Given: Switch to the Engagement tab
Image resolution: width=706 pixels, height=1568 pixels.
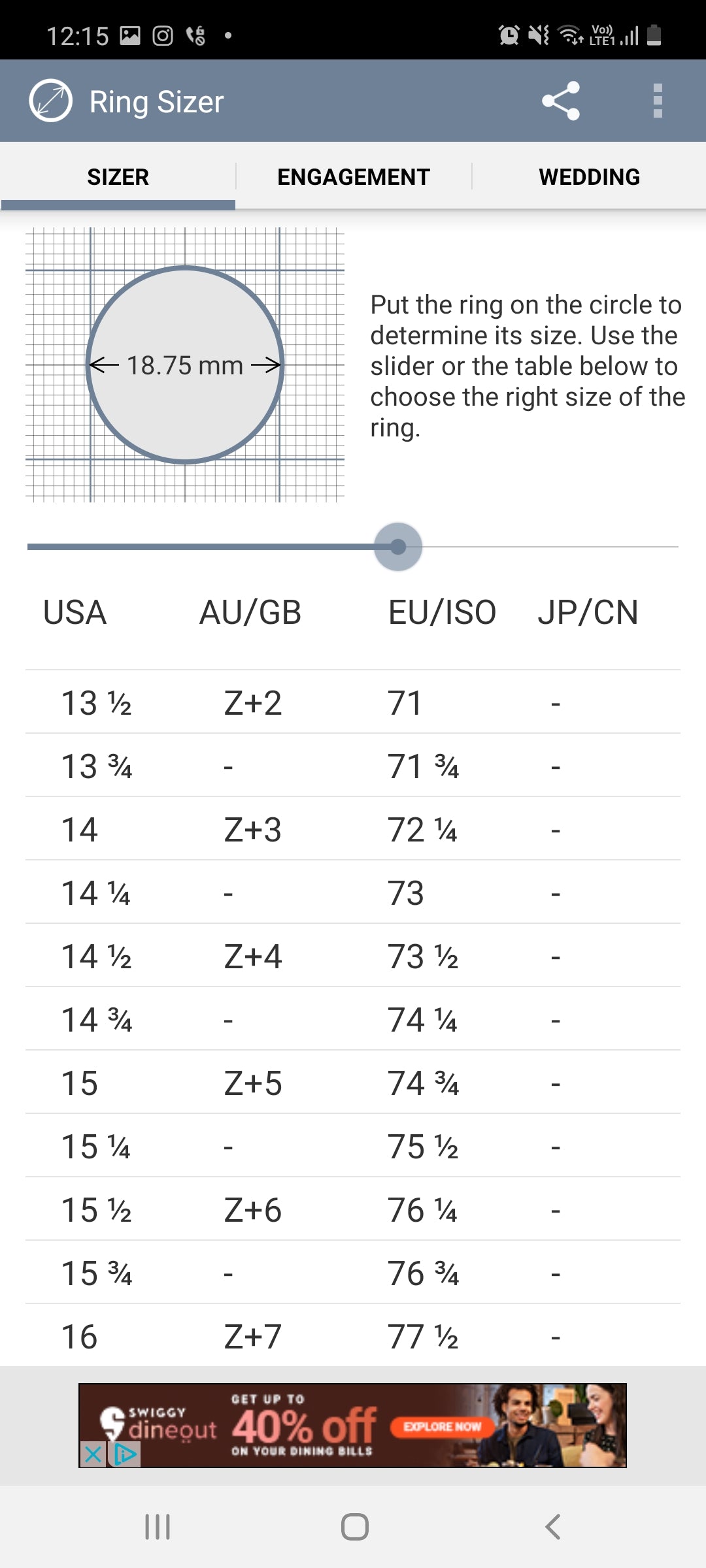Looking at the screenshot, I should pos(353,177).
